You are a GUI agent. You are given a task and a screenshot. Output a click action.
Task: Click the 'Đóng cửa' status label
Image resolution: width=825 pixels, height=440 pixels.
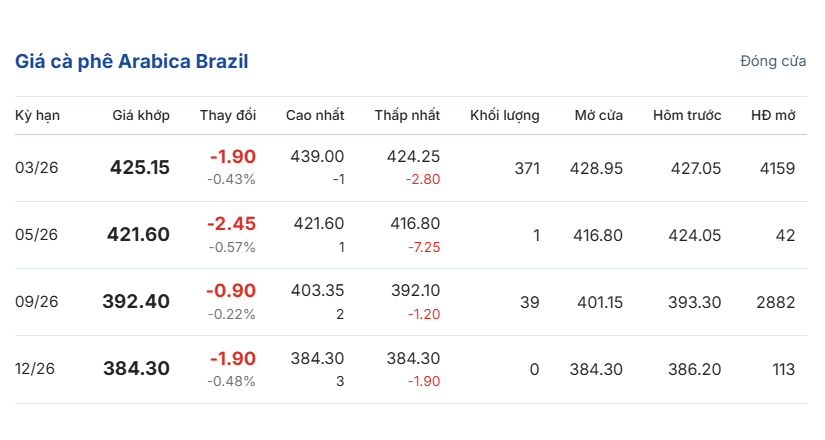[x=773, y=62]
